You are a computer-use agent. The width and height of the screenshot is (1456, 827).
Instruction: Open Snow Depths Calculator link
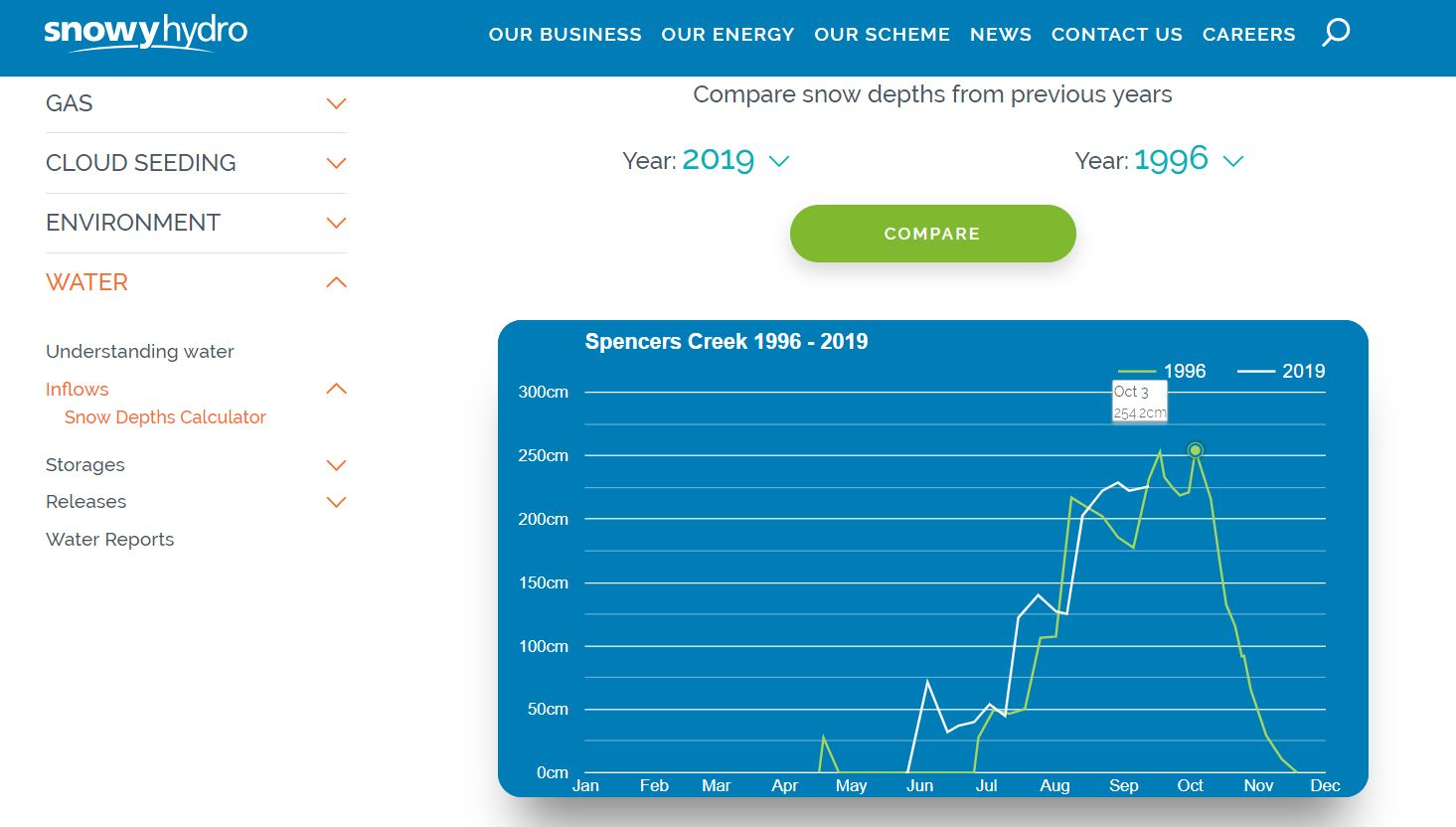click(165, 417)
